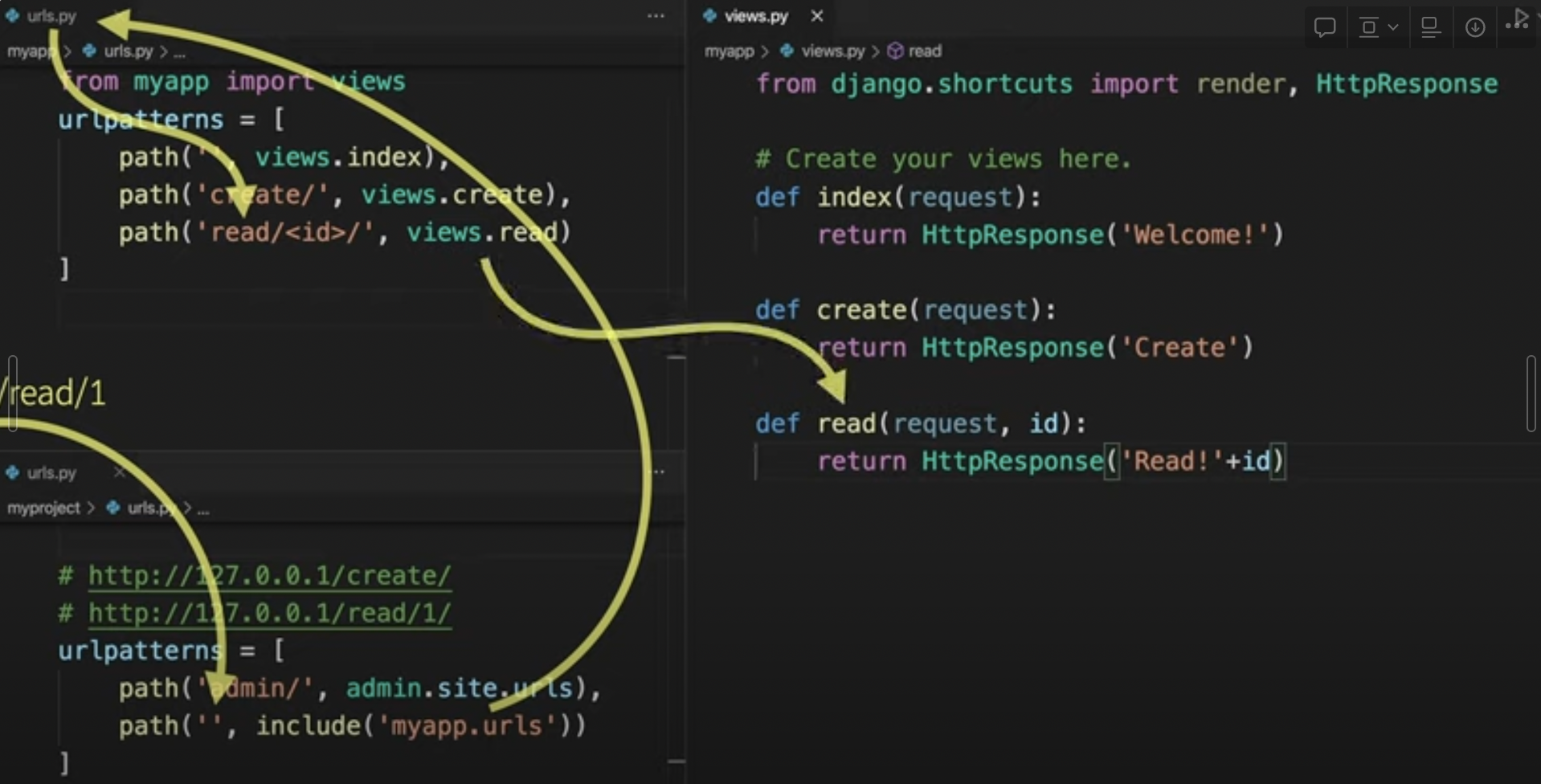Click the myapp breadcrumb above the views.py editor

coord(729,51)
